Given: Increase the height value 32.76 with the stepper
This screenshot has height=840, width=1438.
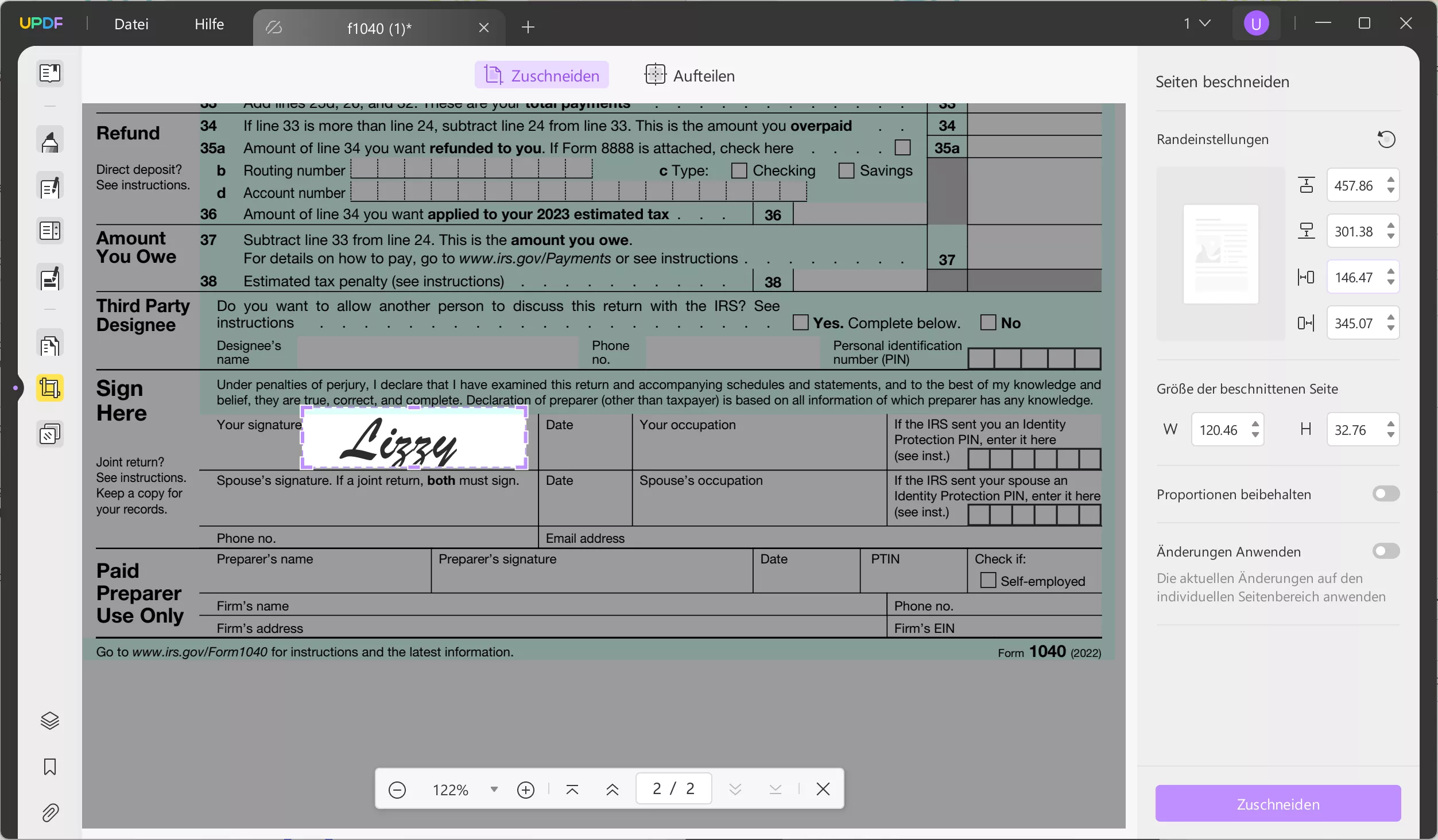Looking at the screenshot, I should point(1392,424).
